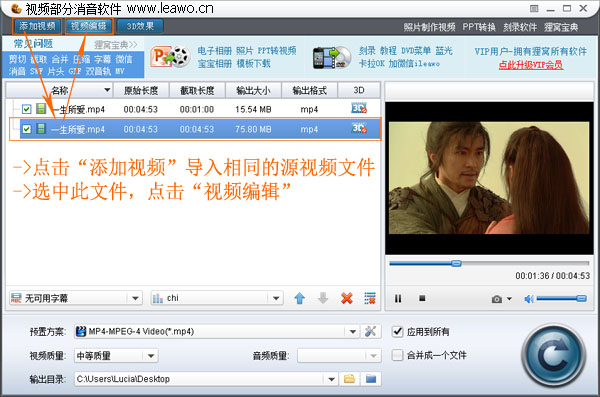Viewport: 600px width, 397px height.
Task: Select the cell showing 15.54 MB
Action: coord(253,109)
